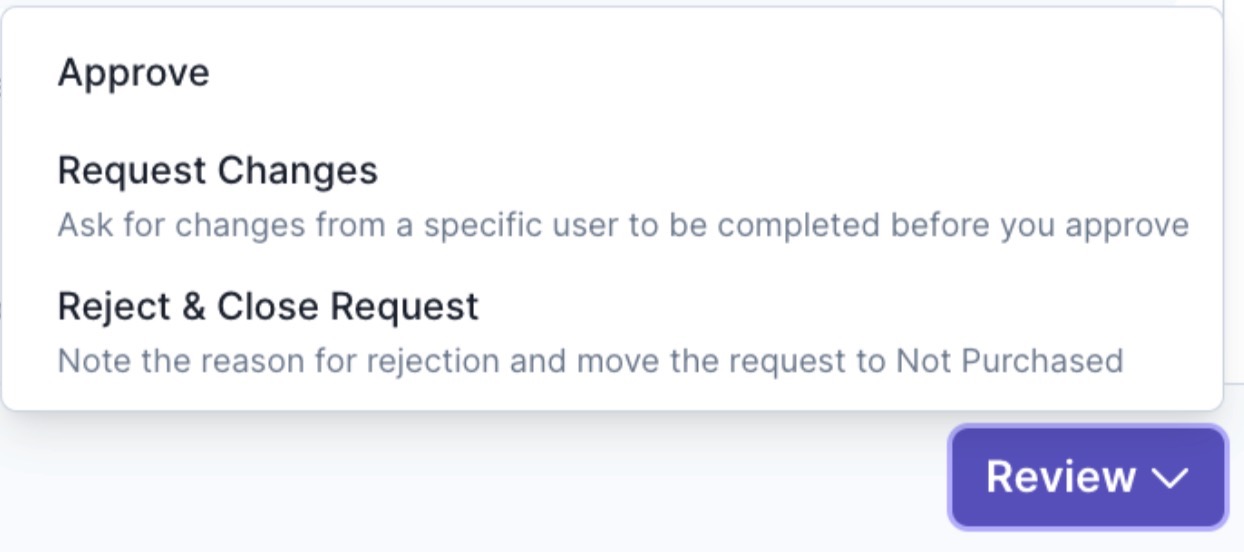Choose the Request Changes option
The height and width of the screenshot is (552, 1244).
tap(612, 196)
